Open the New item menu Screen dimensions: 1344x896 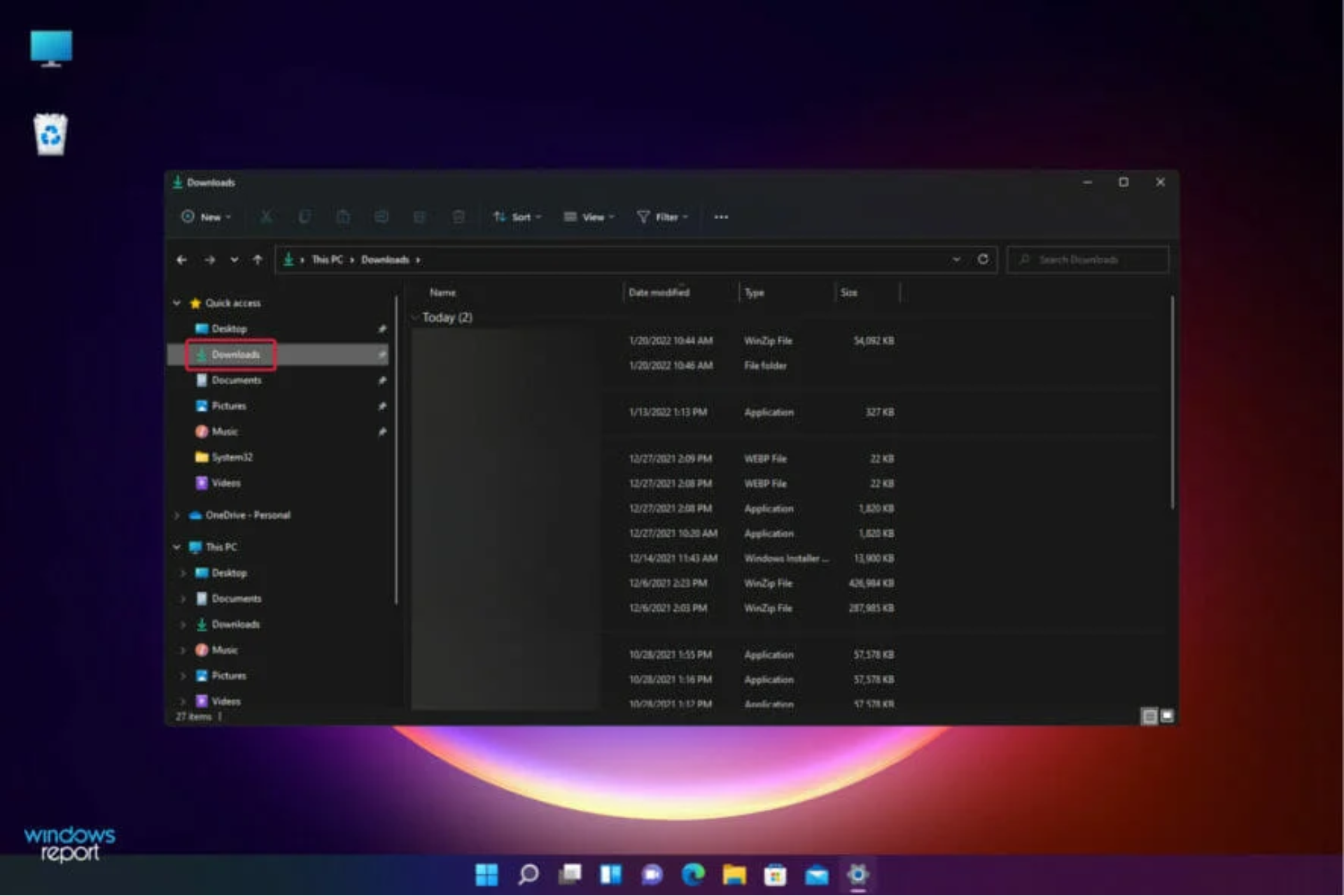click(x=206, y=217)
